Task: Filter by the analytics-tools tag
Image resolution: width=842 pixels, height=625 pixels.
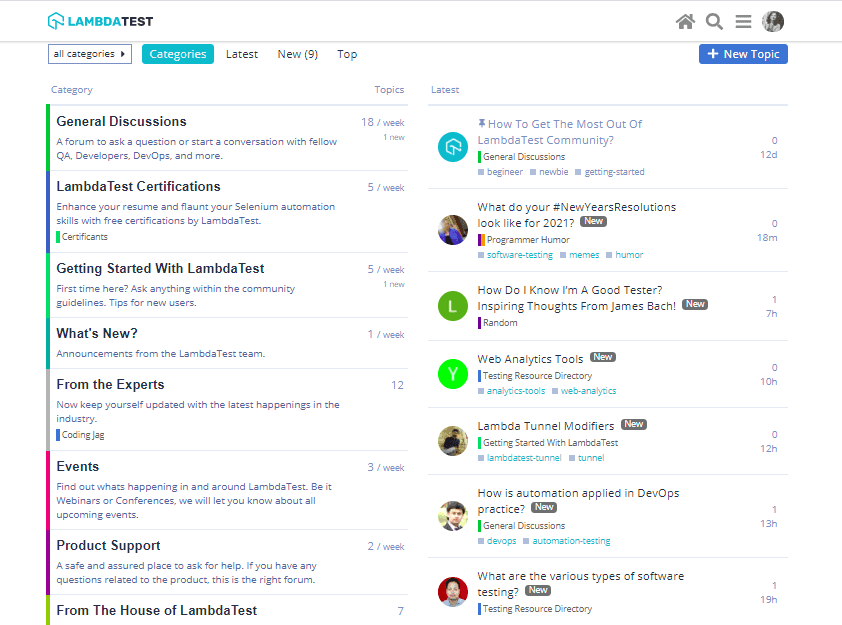Action: 512,391
